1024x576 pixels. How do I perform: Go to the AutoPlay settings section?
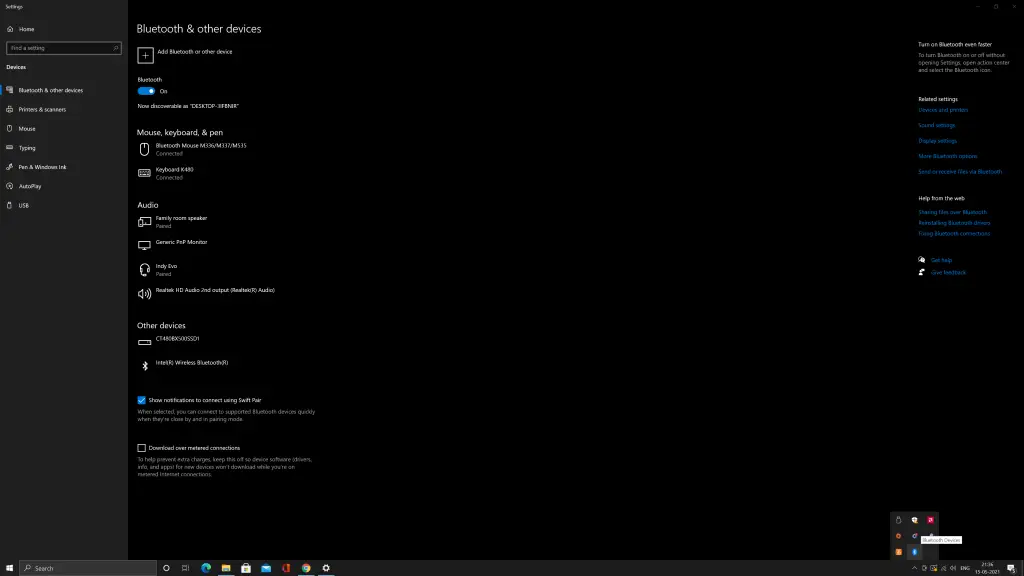click(x=30, y=186)
